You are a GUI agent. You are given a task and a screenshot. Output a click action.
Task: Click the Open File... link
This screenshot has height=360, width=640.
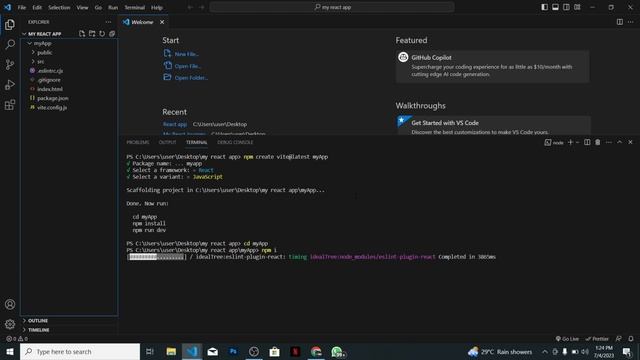(188, 66)
